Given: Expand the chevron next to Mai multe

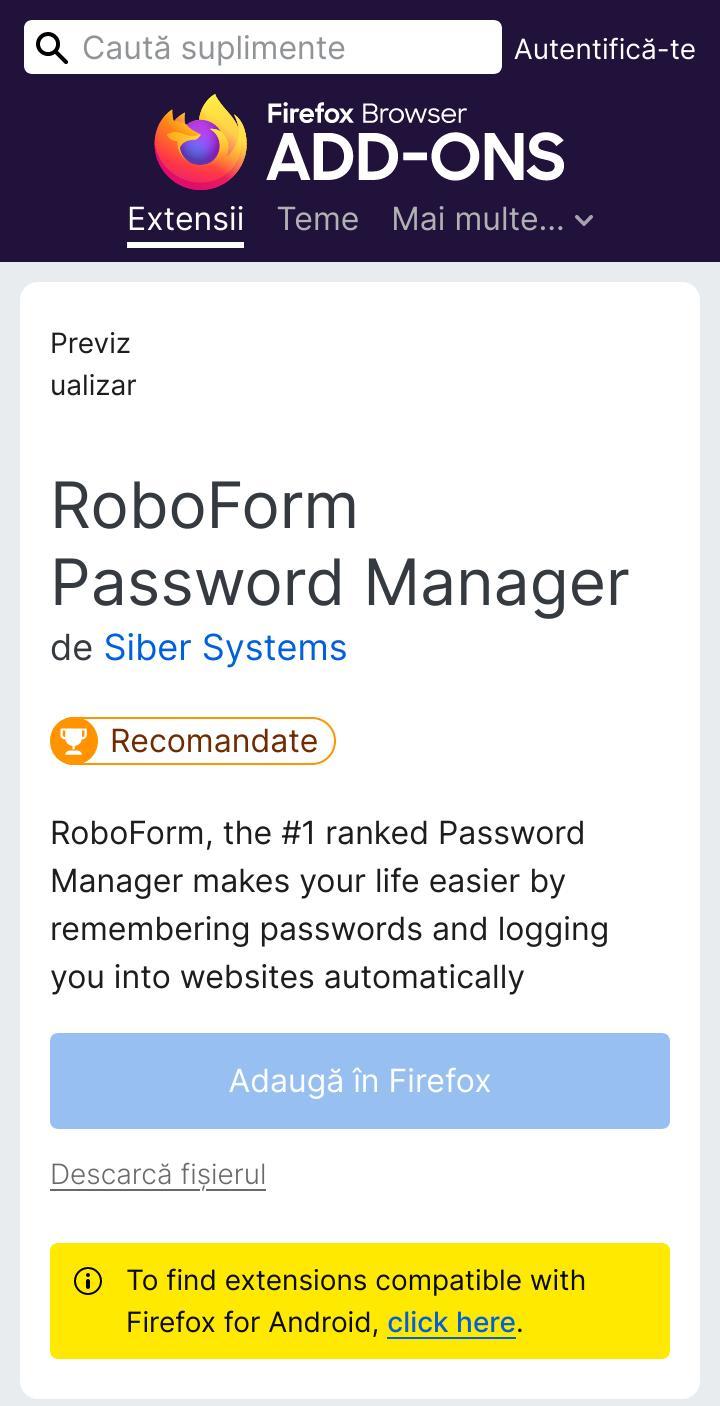Looking at the screenshot, I should point(584,221).
